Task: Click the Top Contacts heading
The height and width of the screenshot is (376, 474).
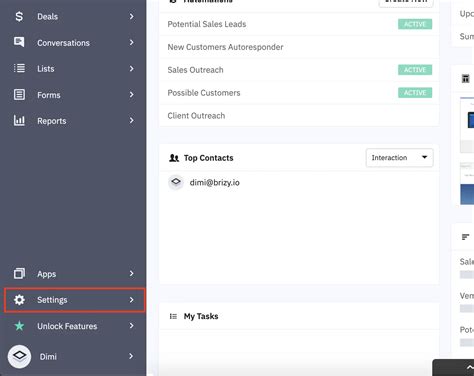Action: tap(209, 158)
